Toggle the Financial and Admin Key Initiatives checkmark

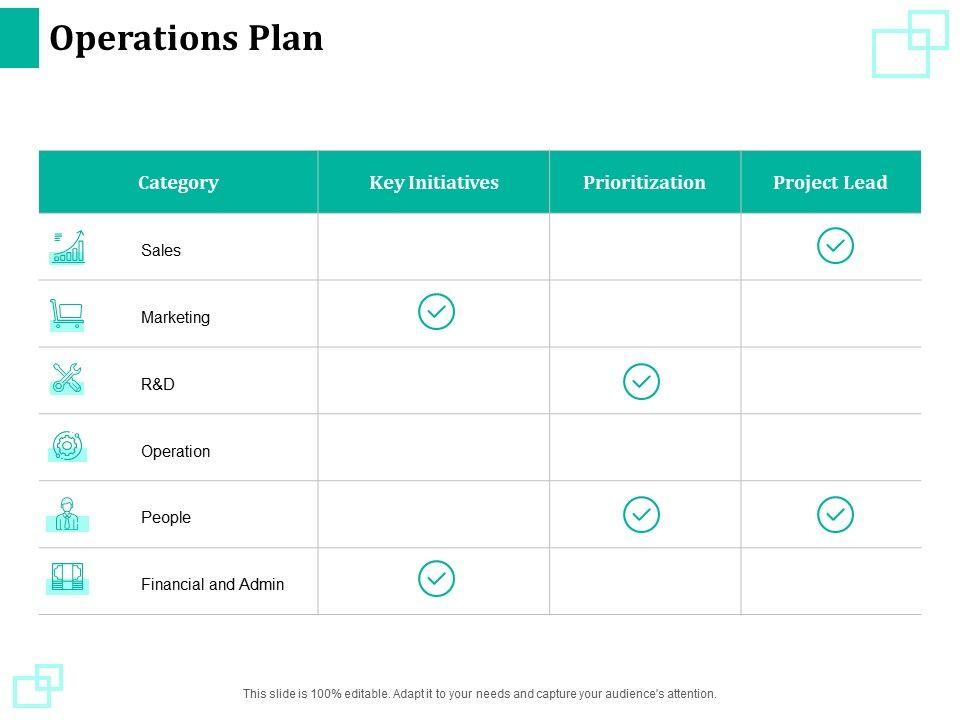(436, 578)
